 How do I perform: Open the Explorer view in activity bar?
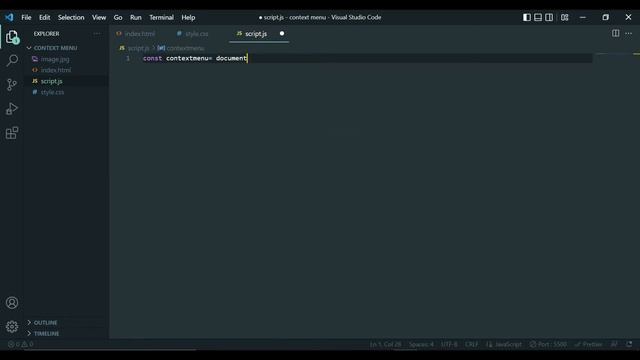(12, 37)
